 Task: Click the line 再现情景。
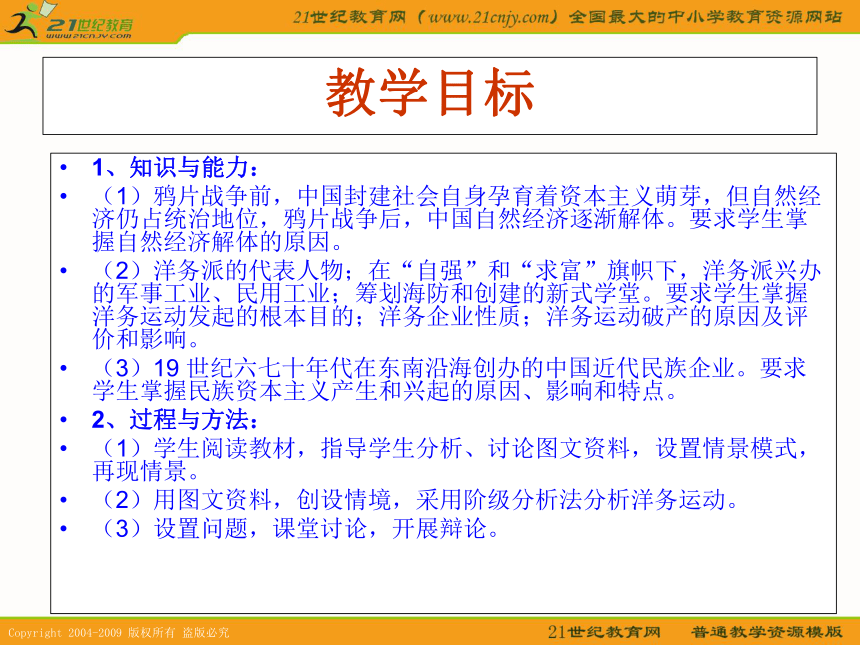[146, 471]
